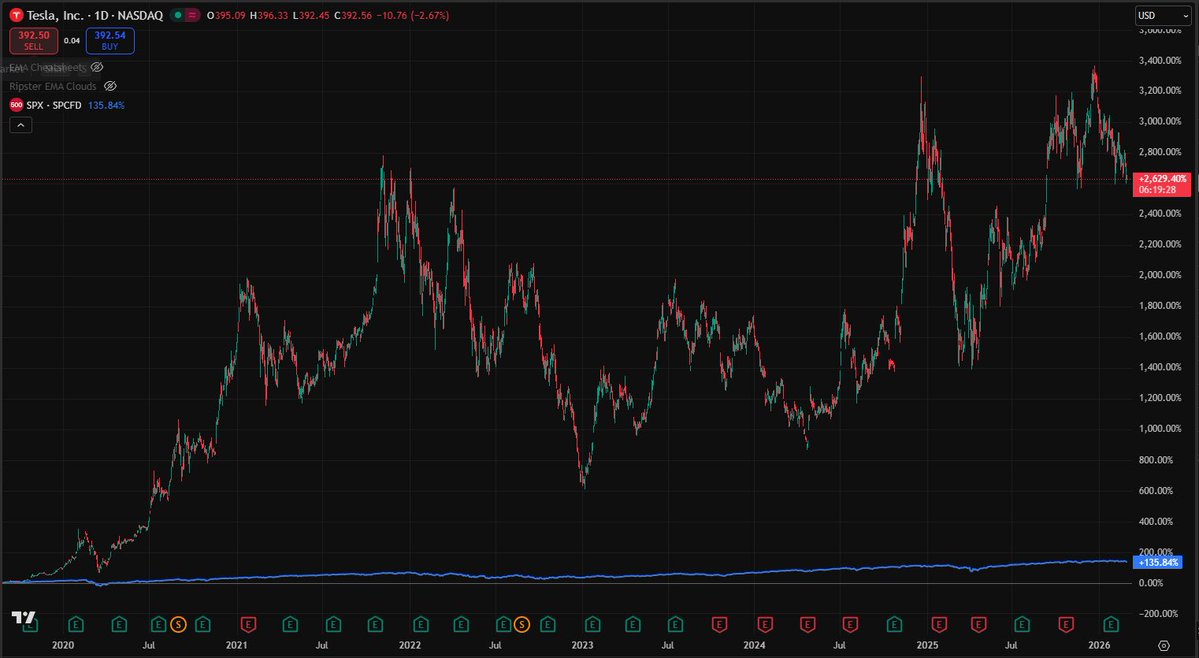The height and width of the screenshot is (658, 1199).
Task: Click the C392.56 close value
Action: point(353,15)
